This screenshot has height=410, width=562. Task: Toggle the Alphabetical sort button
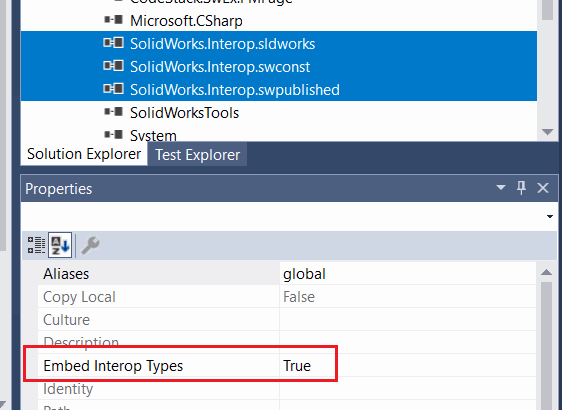pos(60,245)
